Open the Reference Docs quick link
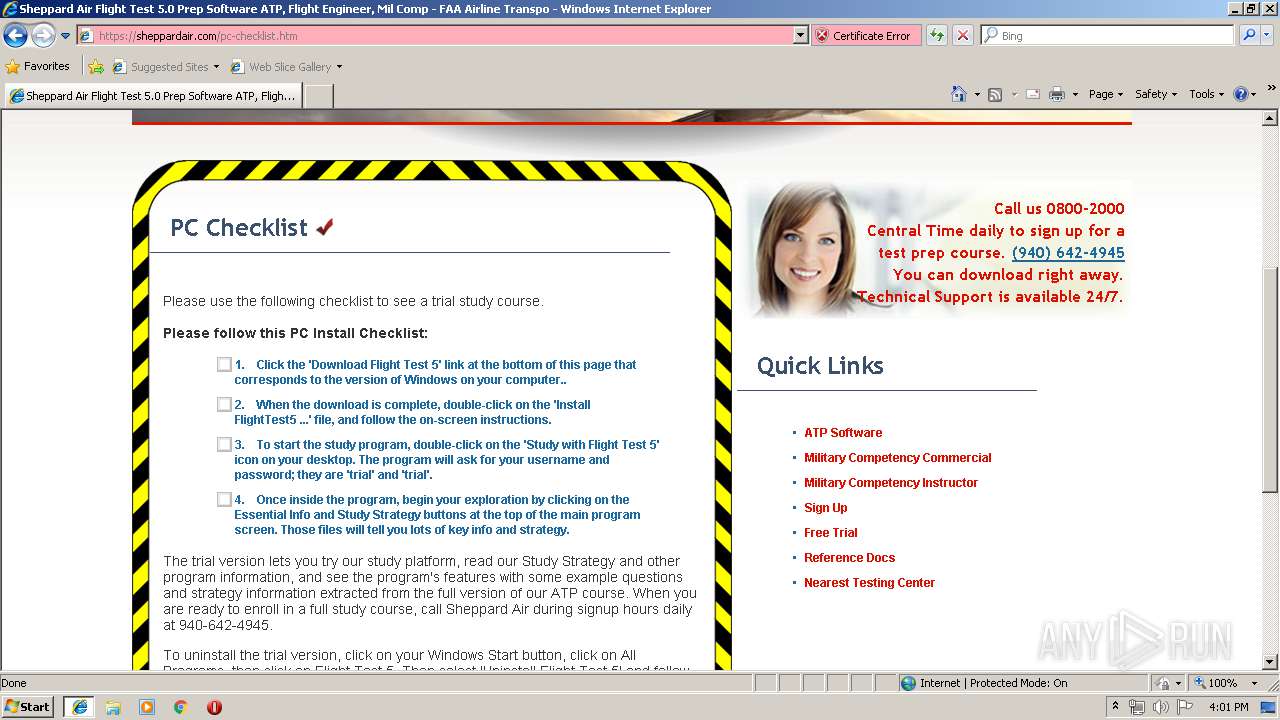The image size is (1280, 720). pyautogui.click(x=850, y=558)
